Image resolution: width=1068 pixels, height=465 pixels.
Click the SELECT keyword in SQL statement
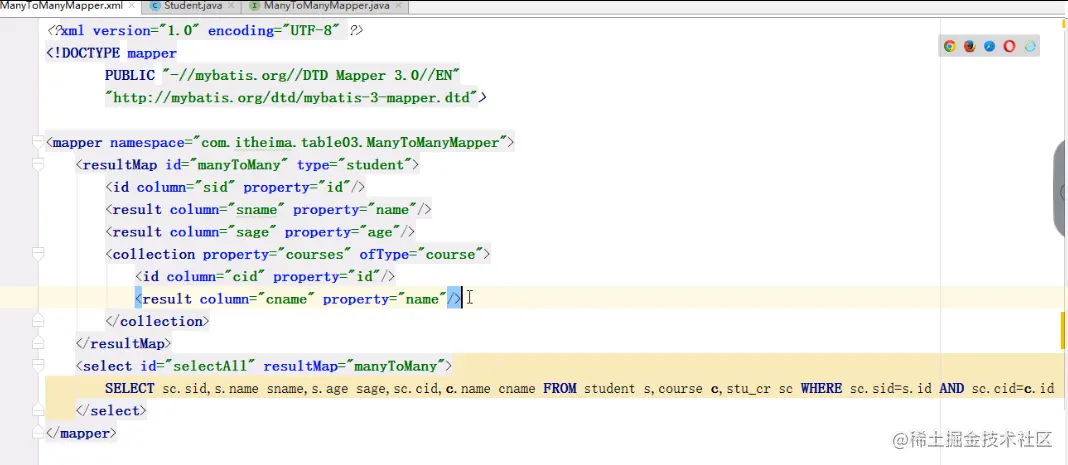click(130, 389)
